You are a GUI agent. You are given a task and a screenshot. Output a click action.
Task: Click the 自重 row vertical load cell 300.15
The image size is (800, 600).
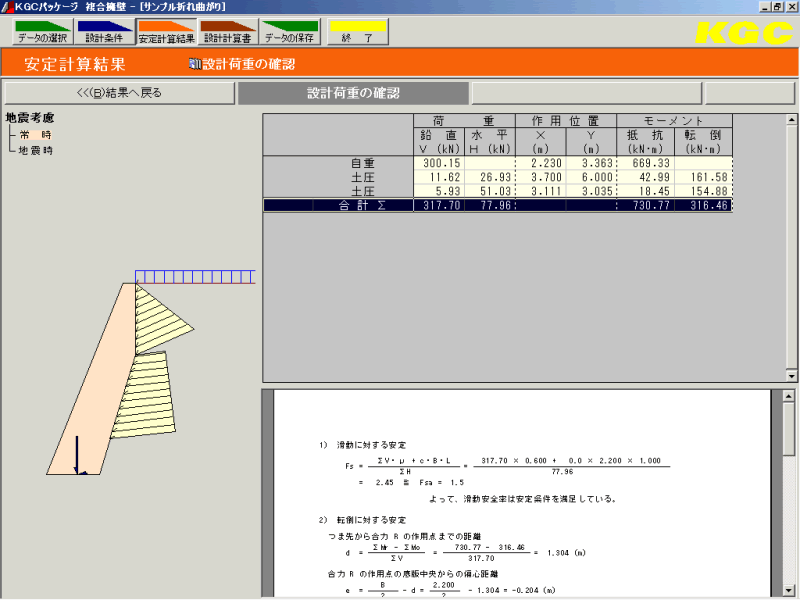pyautogui.click(x=439, y=163)
